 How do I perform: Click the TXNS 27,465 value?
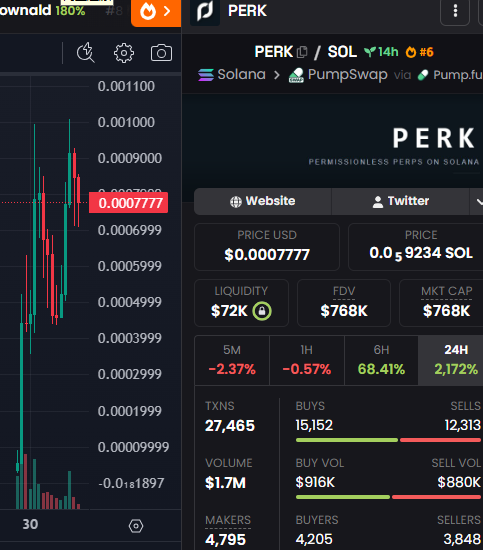230,426
